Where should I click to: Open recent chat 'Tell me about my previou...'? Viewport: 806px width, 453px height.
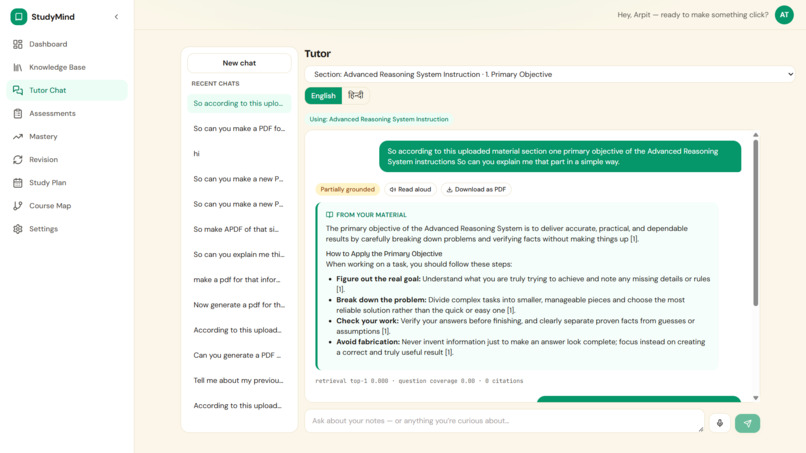pos(239,380)
